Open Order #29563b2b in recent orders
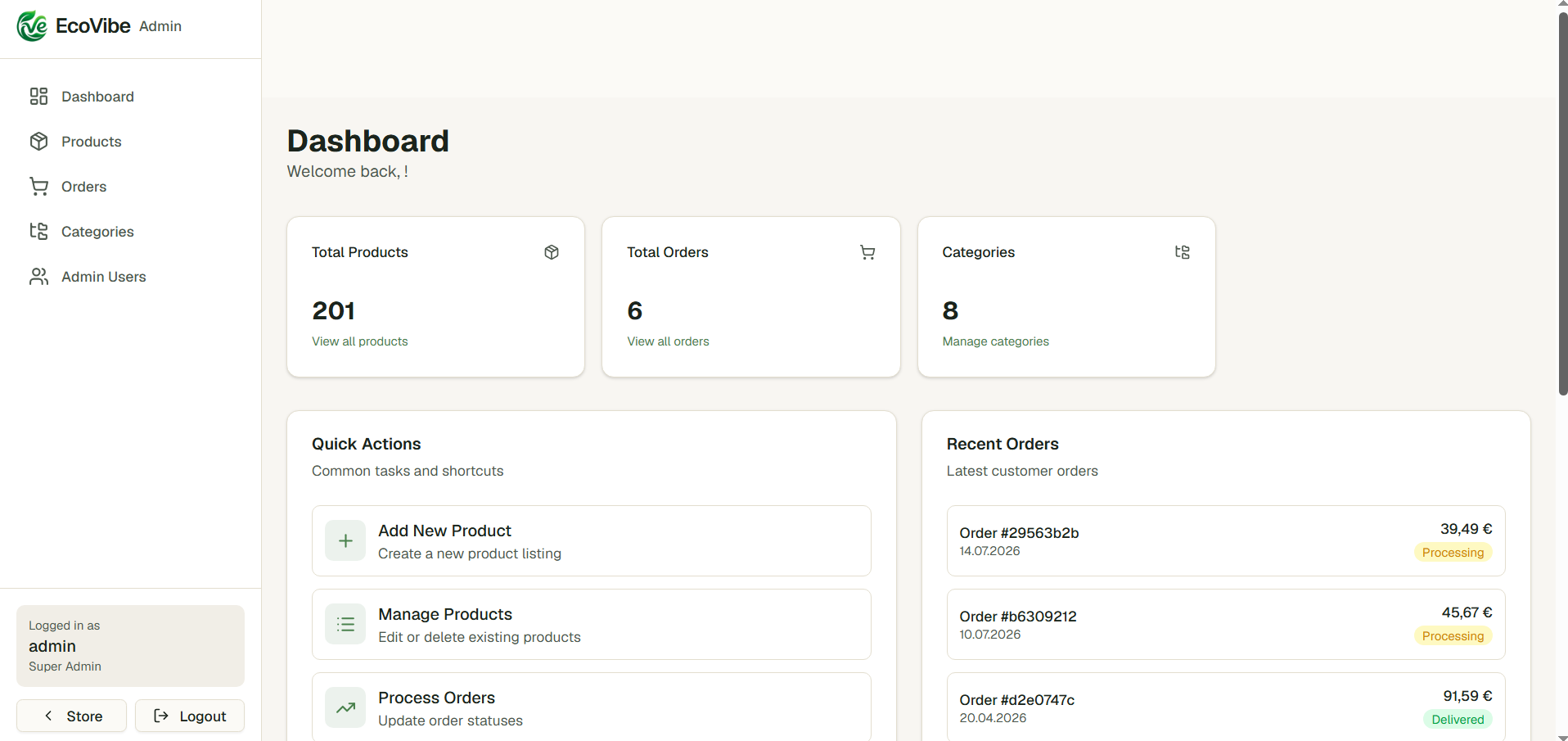This screenshot has width=1568, height=741. [x=1226, y=541]
